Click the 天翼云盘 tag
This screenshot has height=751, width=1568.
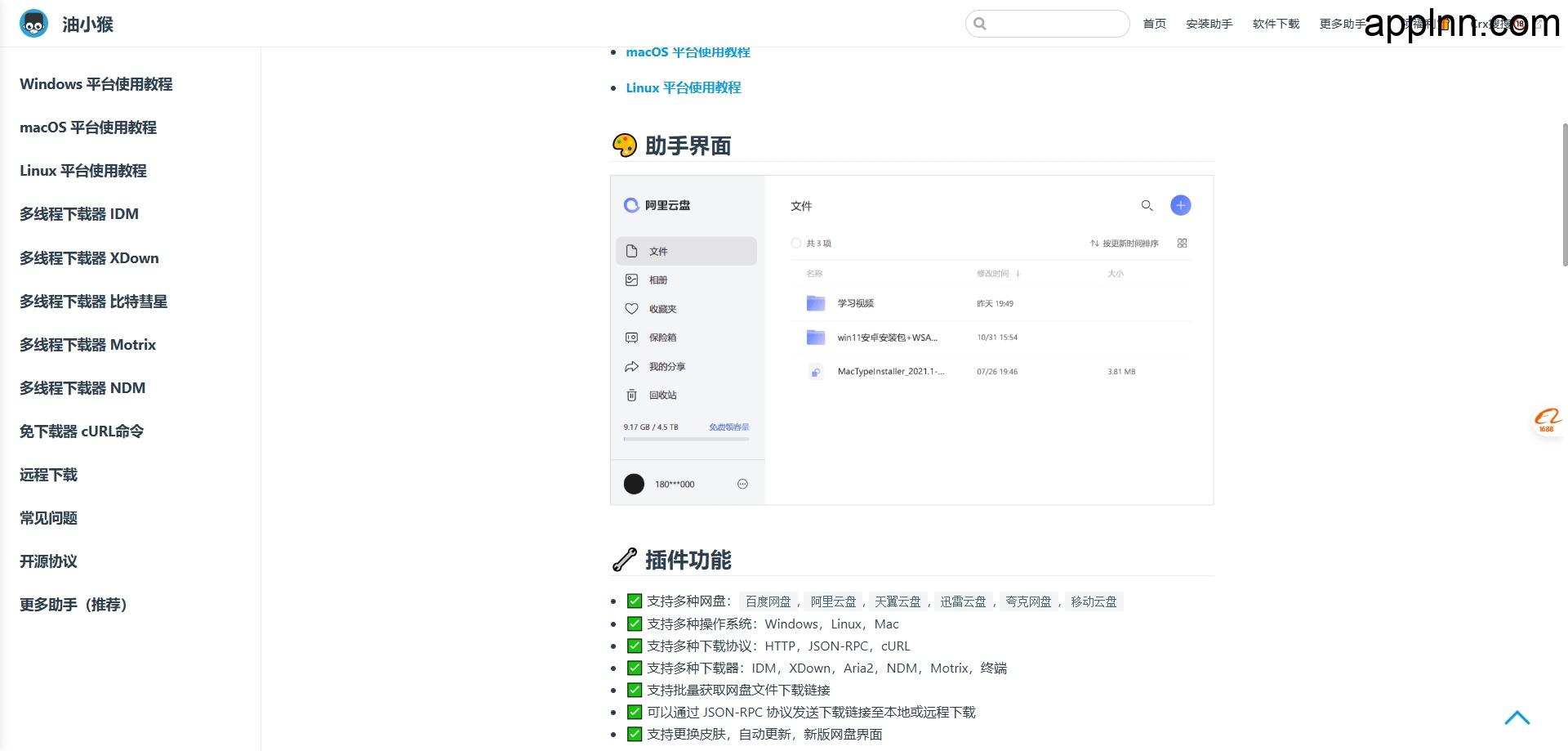click(x=898, y=601)
